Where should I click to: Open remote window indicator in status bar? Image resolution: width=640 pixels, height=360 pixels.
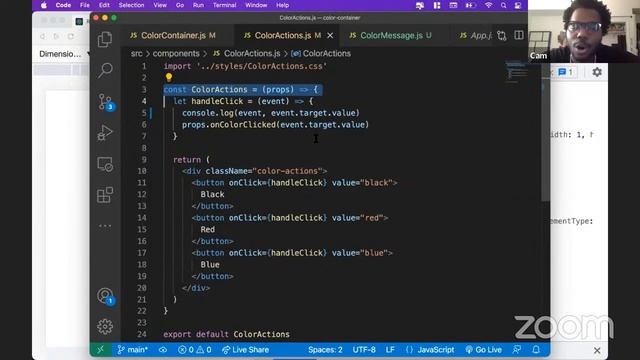click(x=100, y=350)
